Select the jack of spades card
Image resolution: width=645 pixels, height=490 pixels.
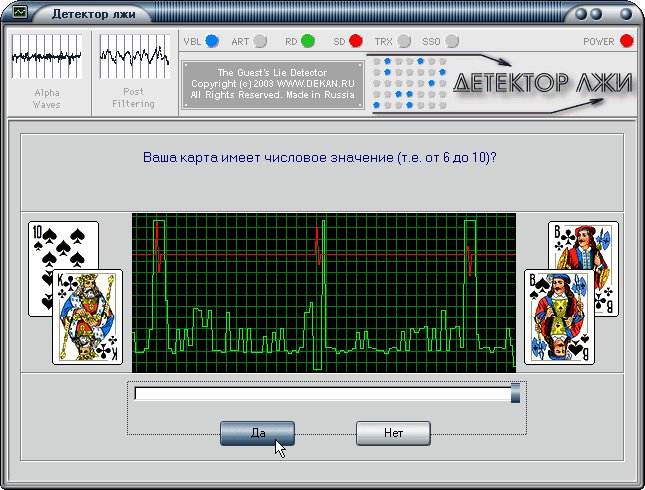[x=559, y=317]
